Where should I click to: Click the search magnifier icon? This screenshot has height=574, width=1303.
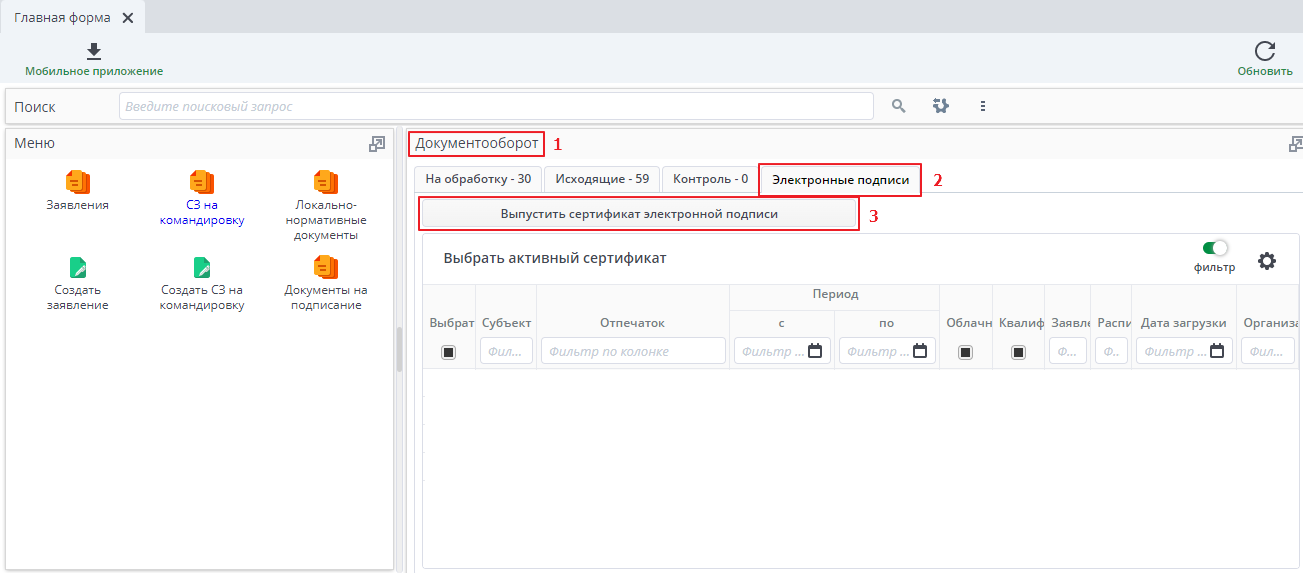(x=898, y=106)
